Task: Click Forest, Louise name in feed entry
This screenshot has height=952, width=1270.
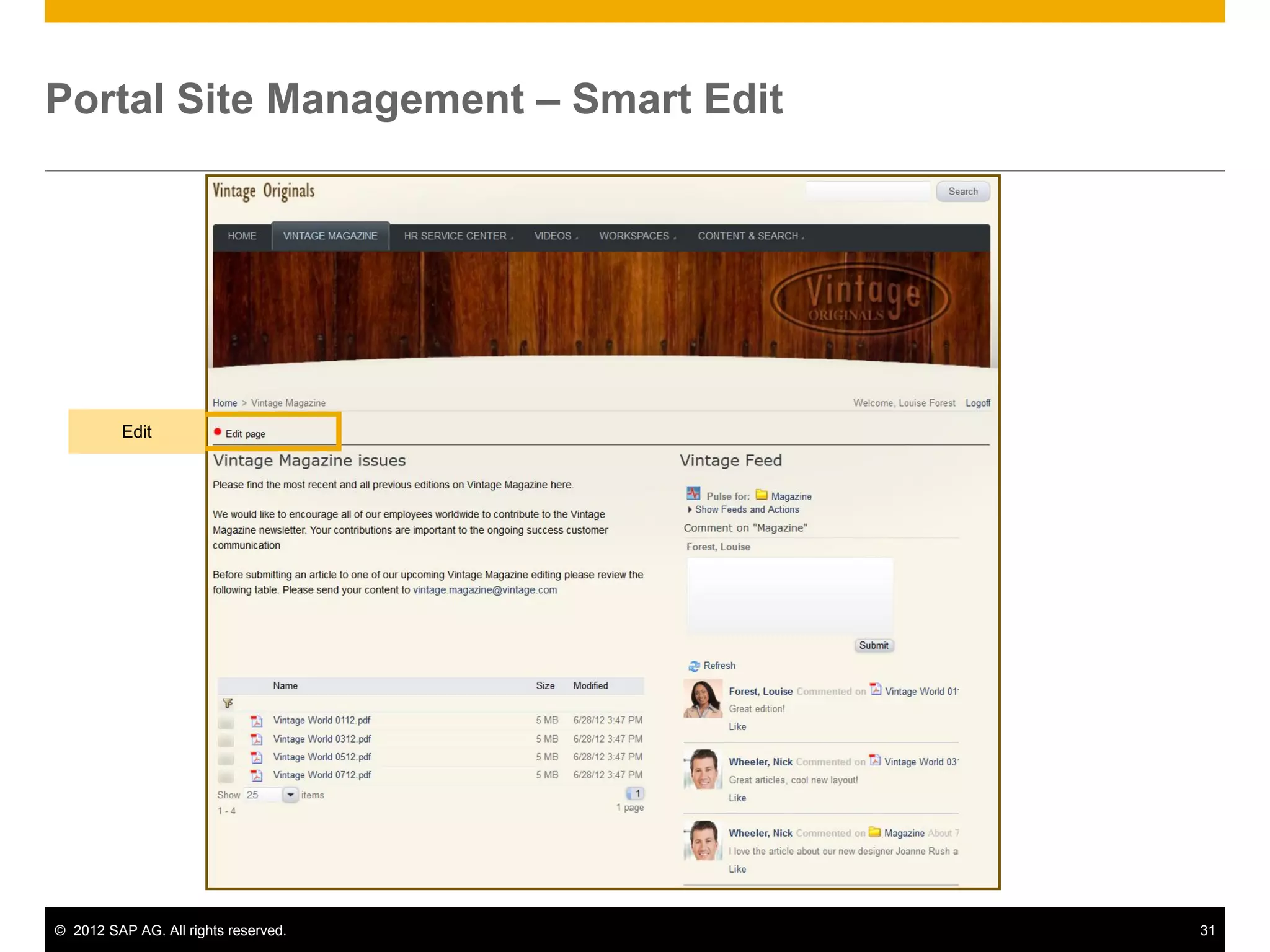Action: point(760,691)
